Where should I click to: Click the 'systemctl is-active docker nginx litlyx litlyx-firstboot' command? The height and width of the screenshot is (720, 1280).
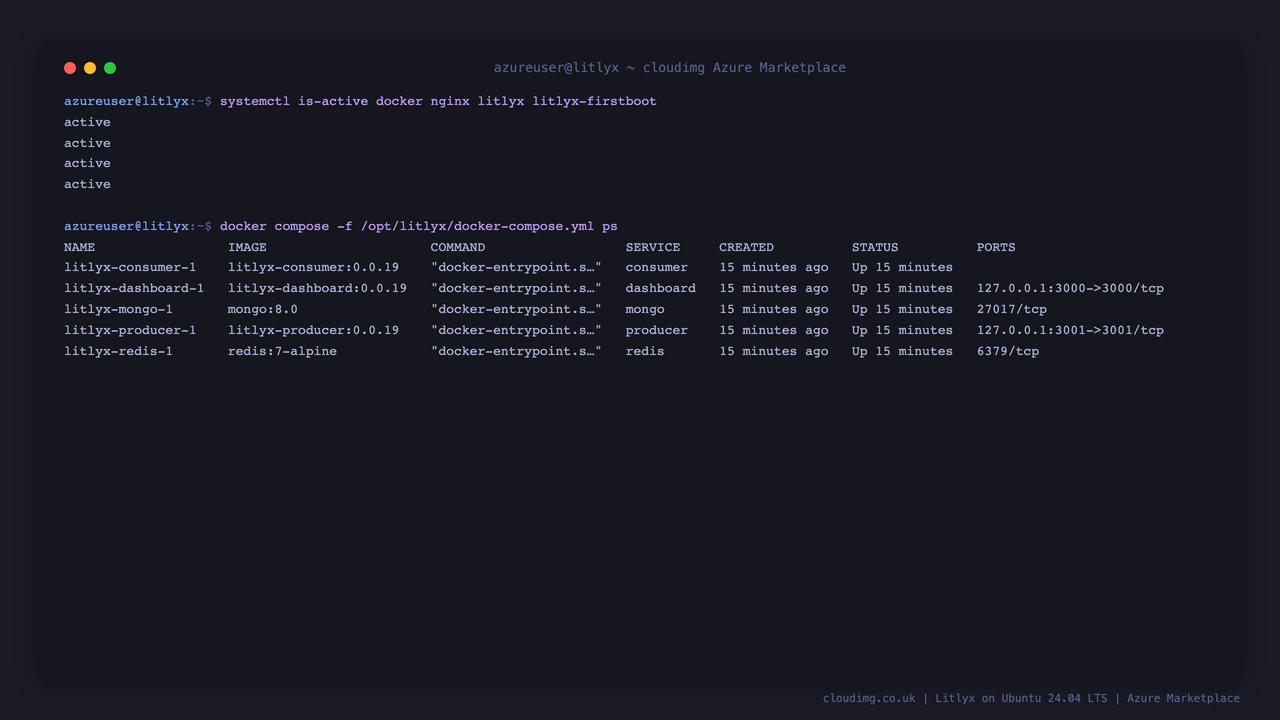pyautogui.click(x=438, y=101)
